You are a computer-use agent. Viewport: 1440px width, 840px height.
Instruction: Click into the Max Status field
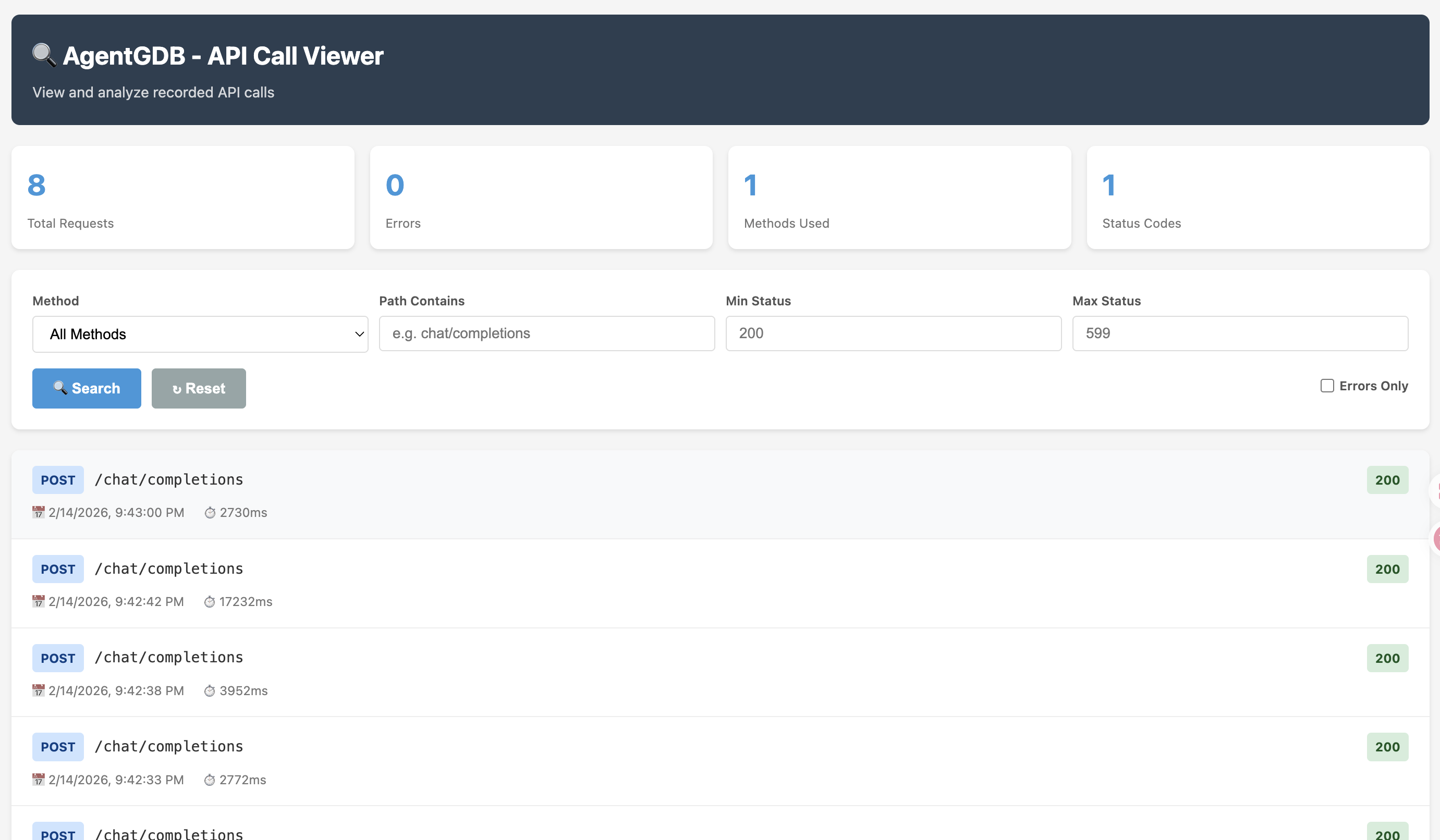[x=1239, y=333]
